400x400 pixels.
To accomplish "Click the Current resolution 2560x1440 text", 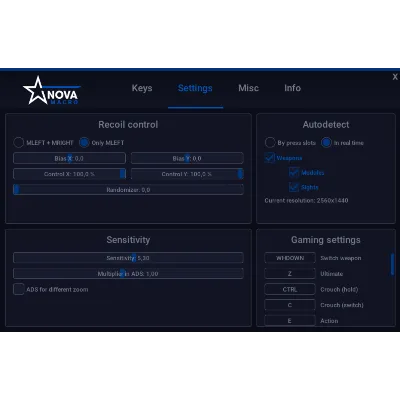I will 306,201.
